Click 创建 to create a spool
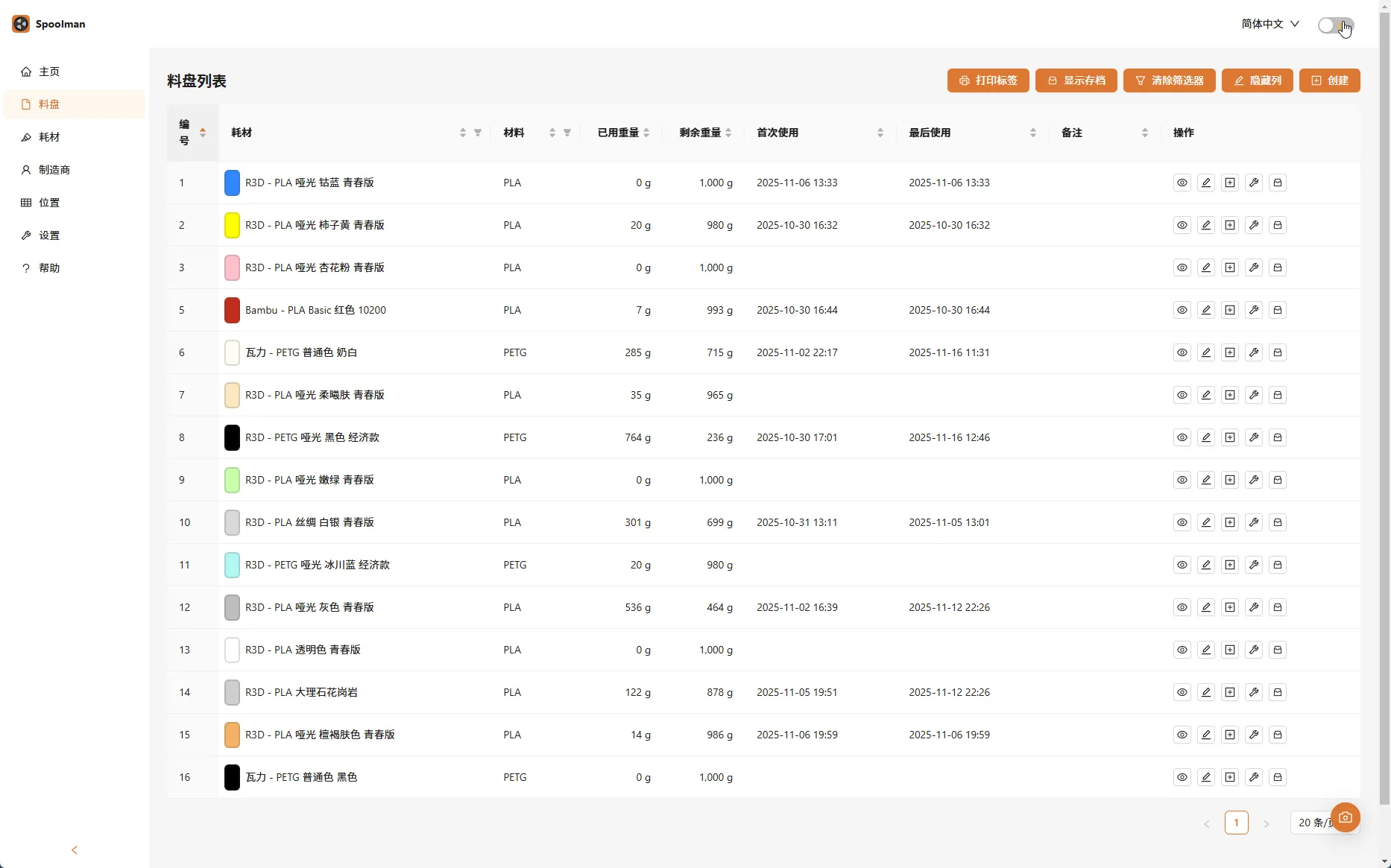 [x=1329, y=80]
